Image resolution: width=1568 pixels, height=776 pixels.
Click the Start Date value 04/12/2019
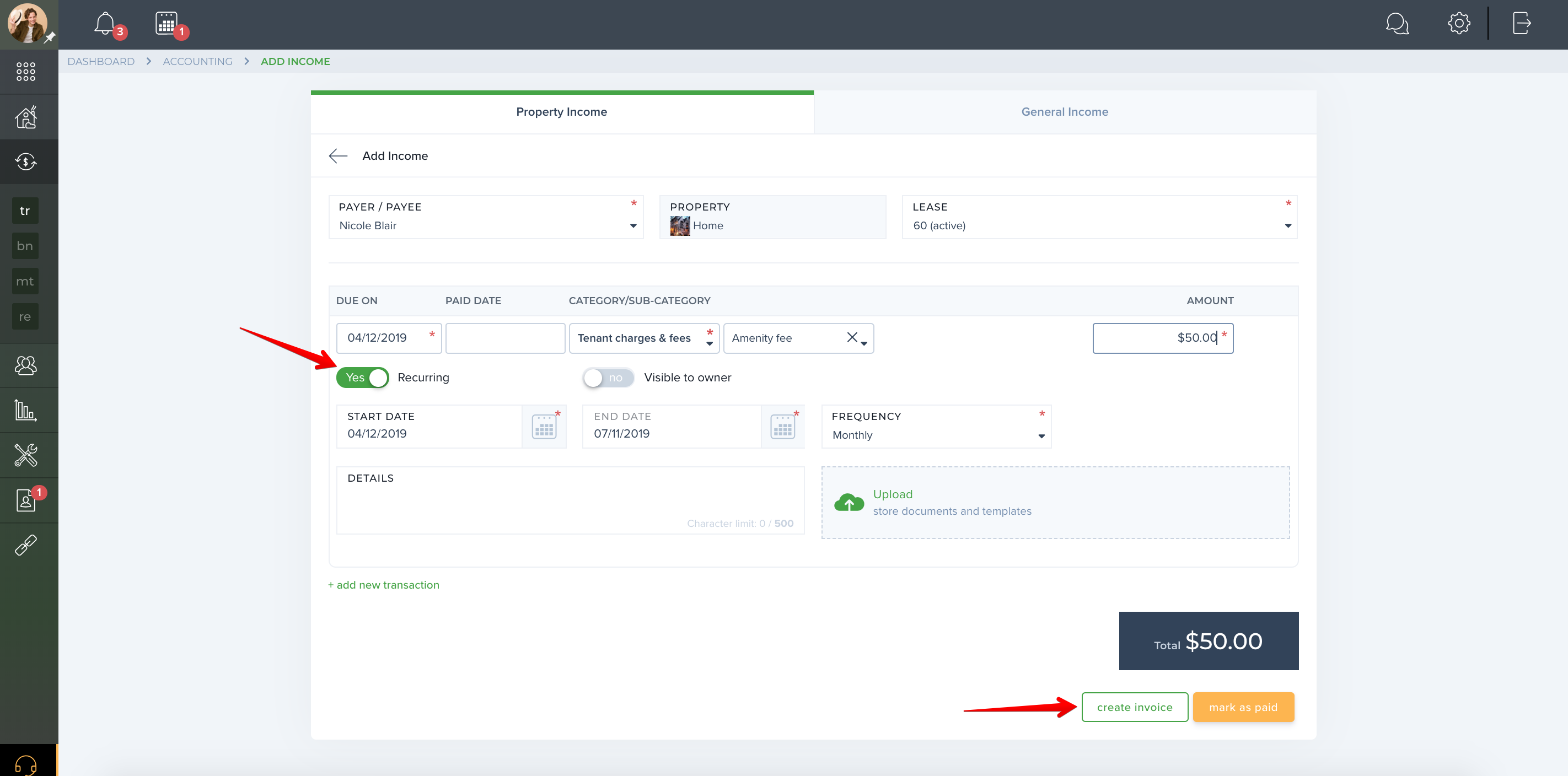[377, 433]
